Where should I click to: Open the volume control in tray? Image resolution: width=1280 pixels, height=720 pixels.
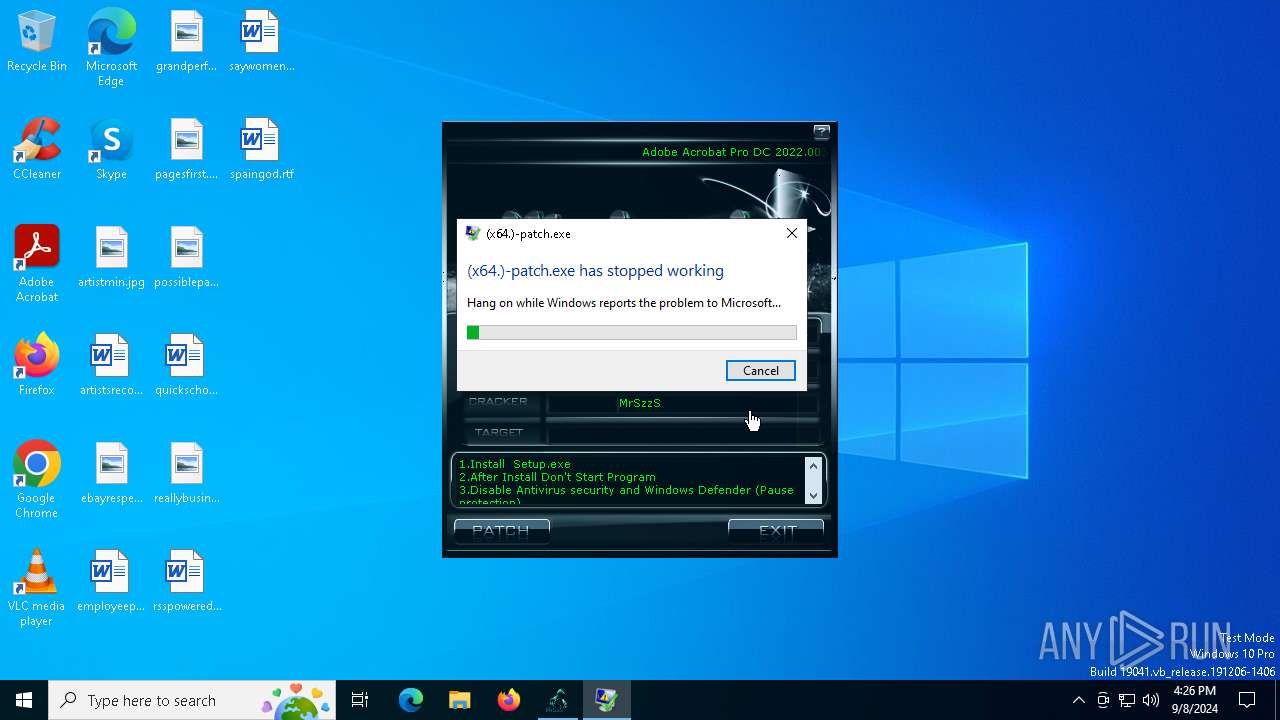pos(1151,700)
